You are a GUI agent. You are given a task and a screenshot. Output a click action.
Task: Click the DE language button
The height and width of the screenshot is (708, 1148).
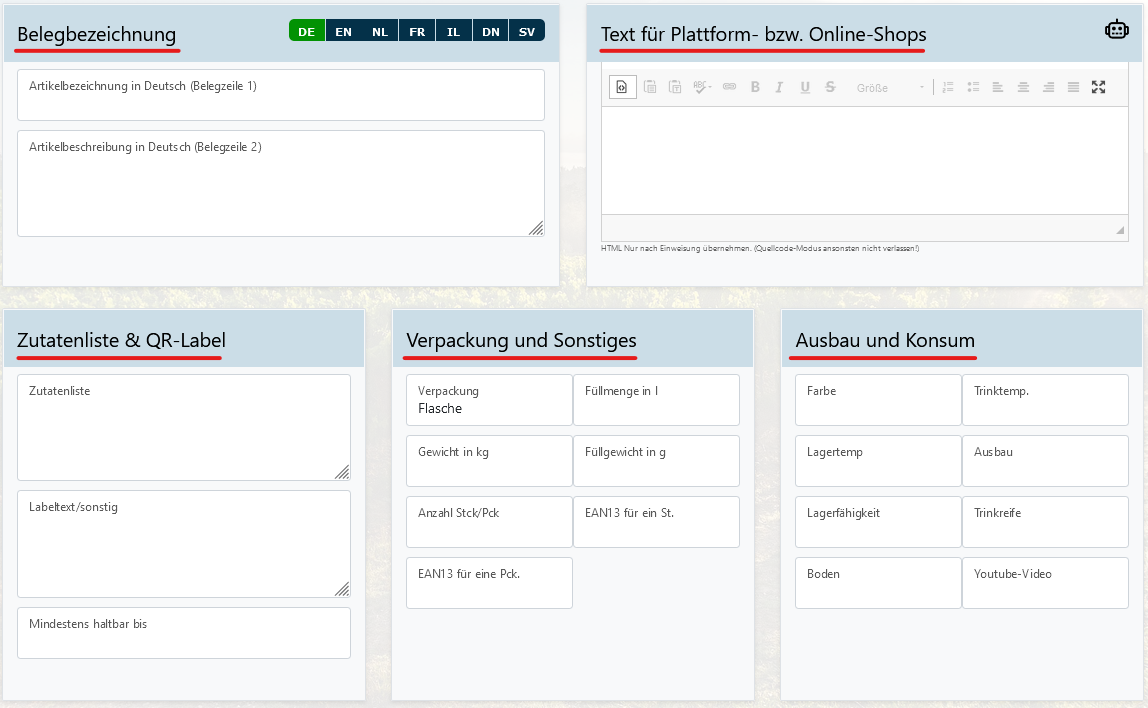pyautogui.click(x=306, y=31)
